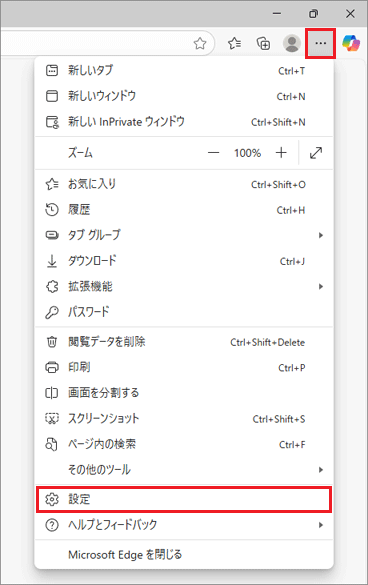Click the screenshot capture icon
The width and height of the screenshot is (368, 585).
pos(52,419)
